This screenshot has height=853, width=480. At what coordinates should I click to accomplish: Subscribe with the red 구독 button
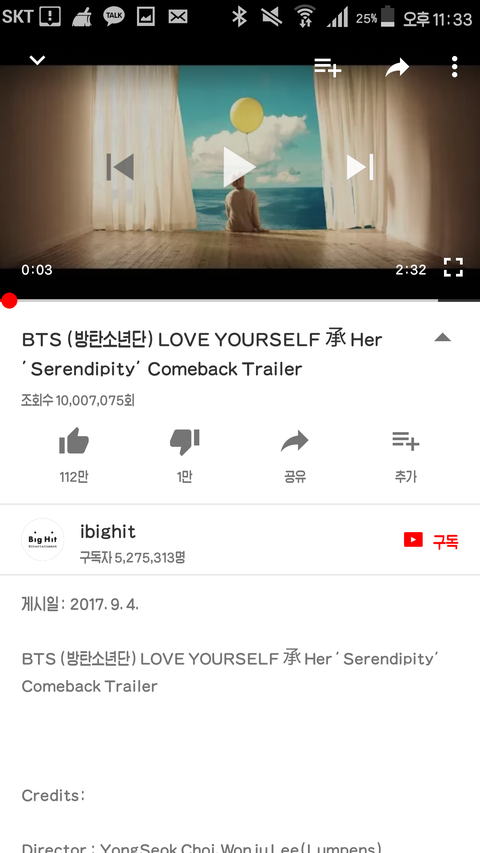[x=431, y=541]
